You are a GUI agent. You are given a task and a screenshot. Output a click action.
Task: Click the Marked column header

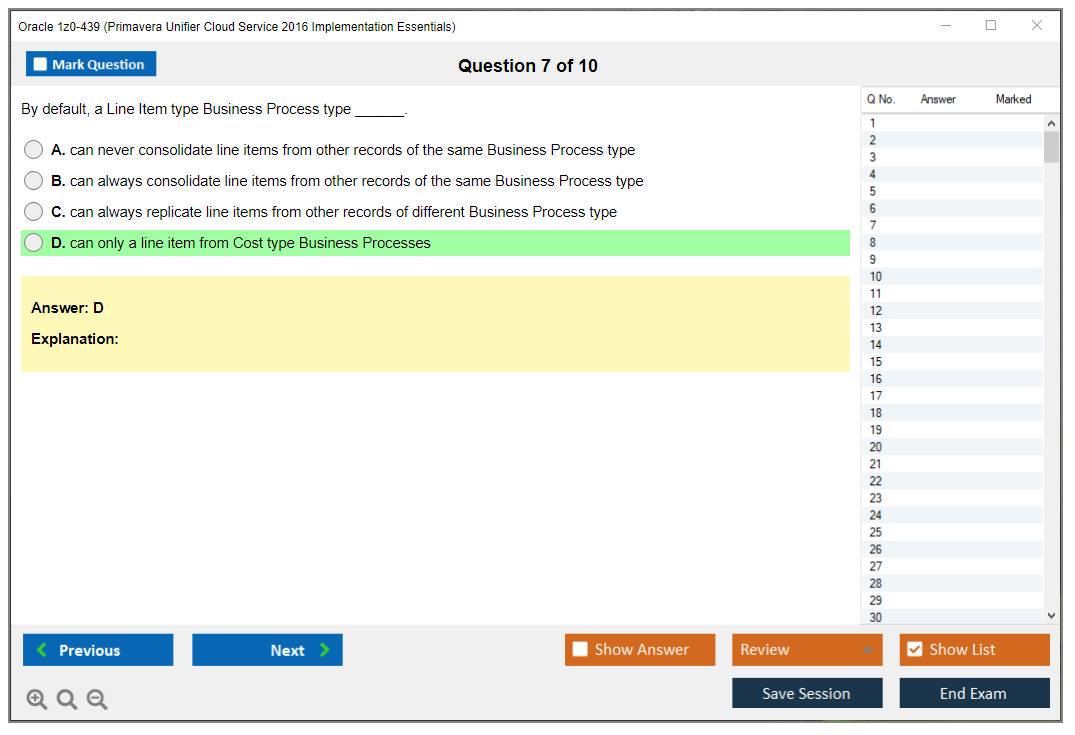click(1013, 99)
